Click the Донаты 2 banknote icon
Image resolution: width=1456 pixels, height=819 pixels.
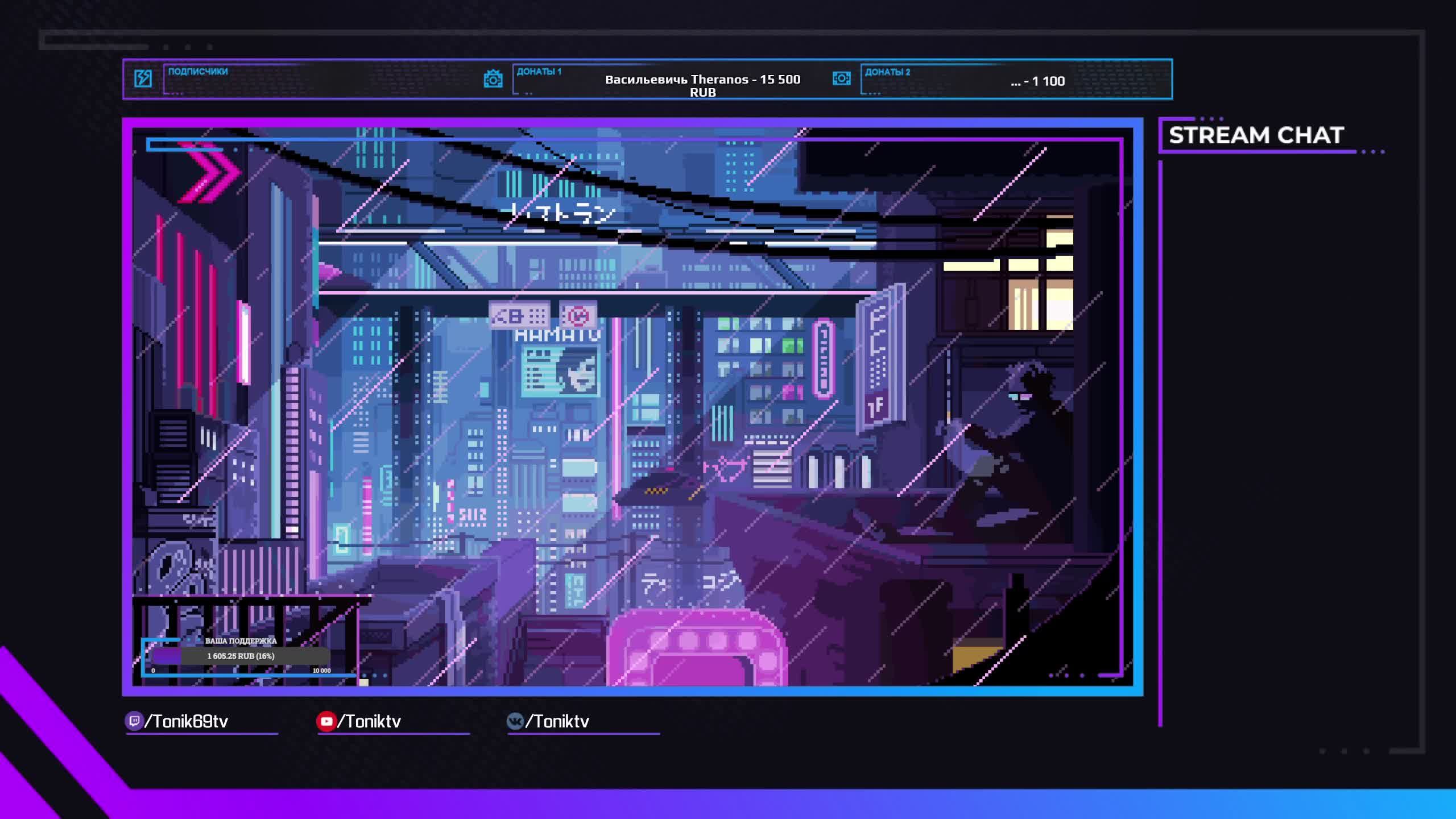click(x=841, y=78)
